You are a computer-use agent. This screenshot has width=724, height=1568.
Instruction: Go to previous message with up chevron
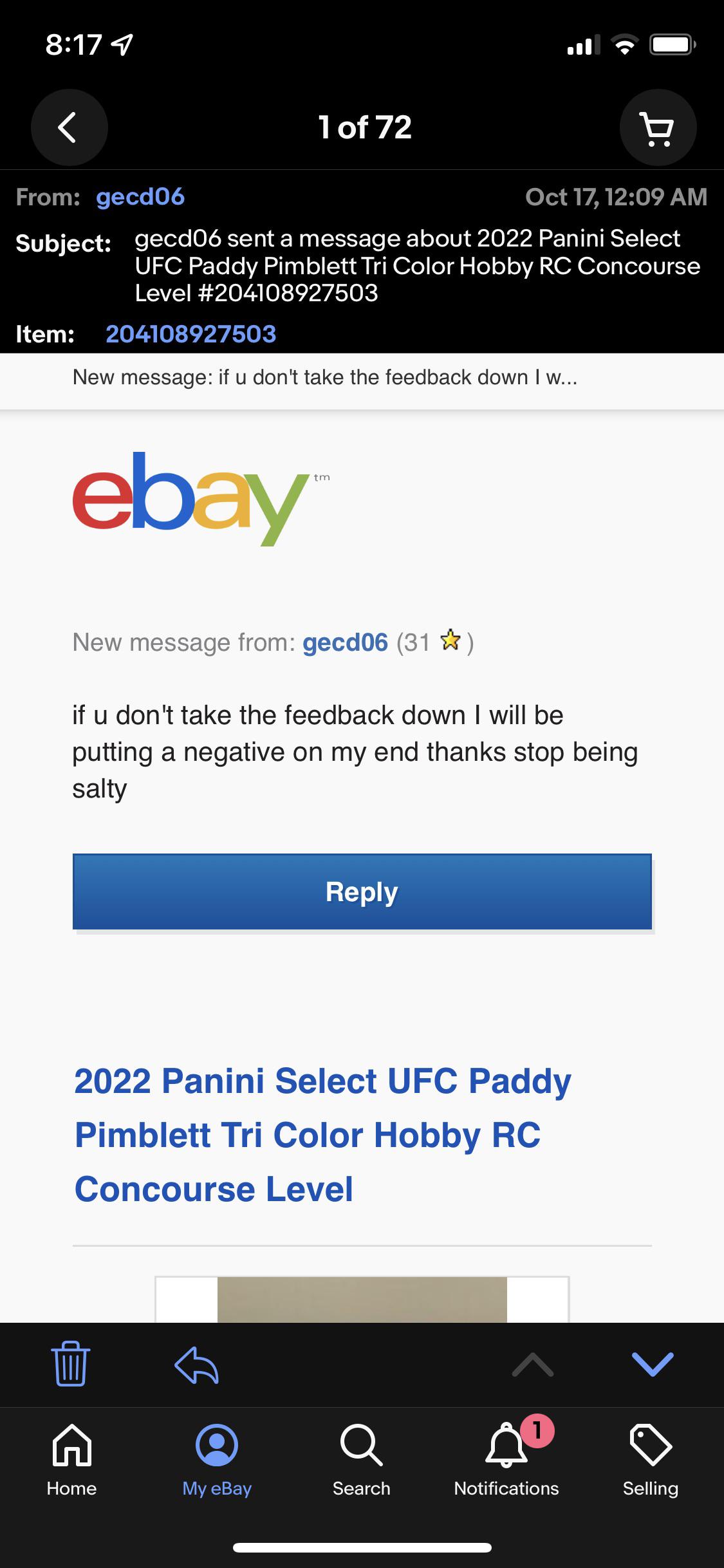tap(533, 1365)
